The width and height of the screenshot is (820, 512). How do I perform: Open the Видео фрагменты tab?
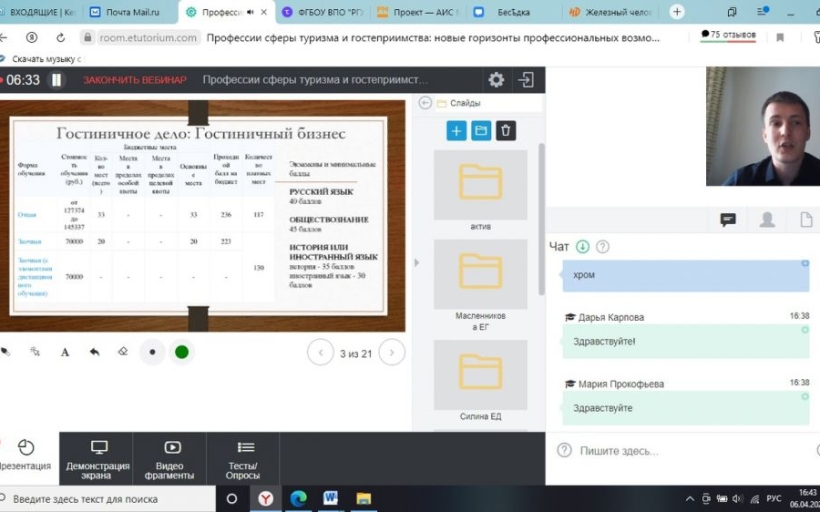[x=169, y=460]
